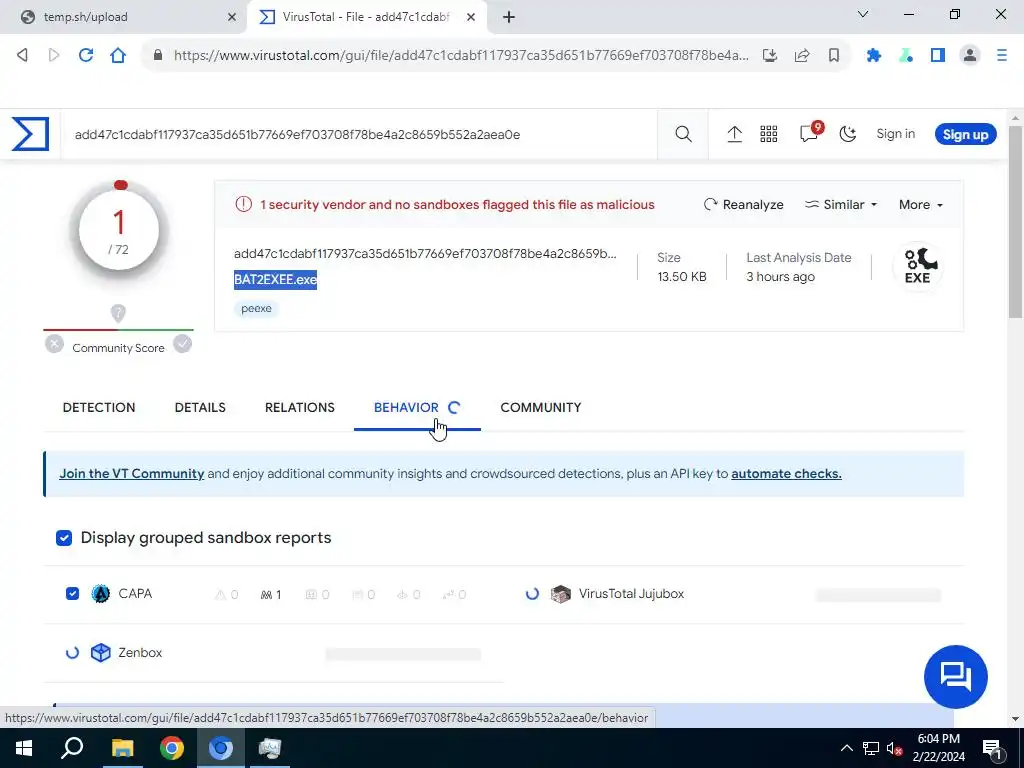Open notifications chat icon with badge
Screen dimensions: 1024x768
click(810, 133)
